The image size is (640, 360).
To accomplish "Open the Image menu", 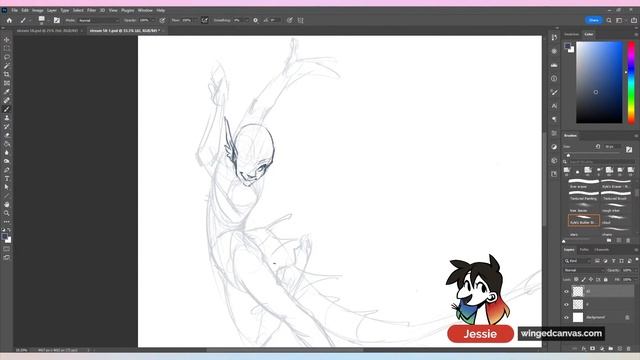I will pyautogui.click(x=38, y=10).
